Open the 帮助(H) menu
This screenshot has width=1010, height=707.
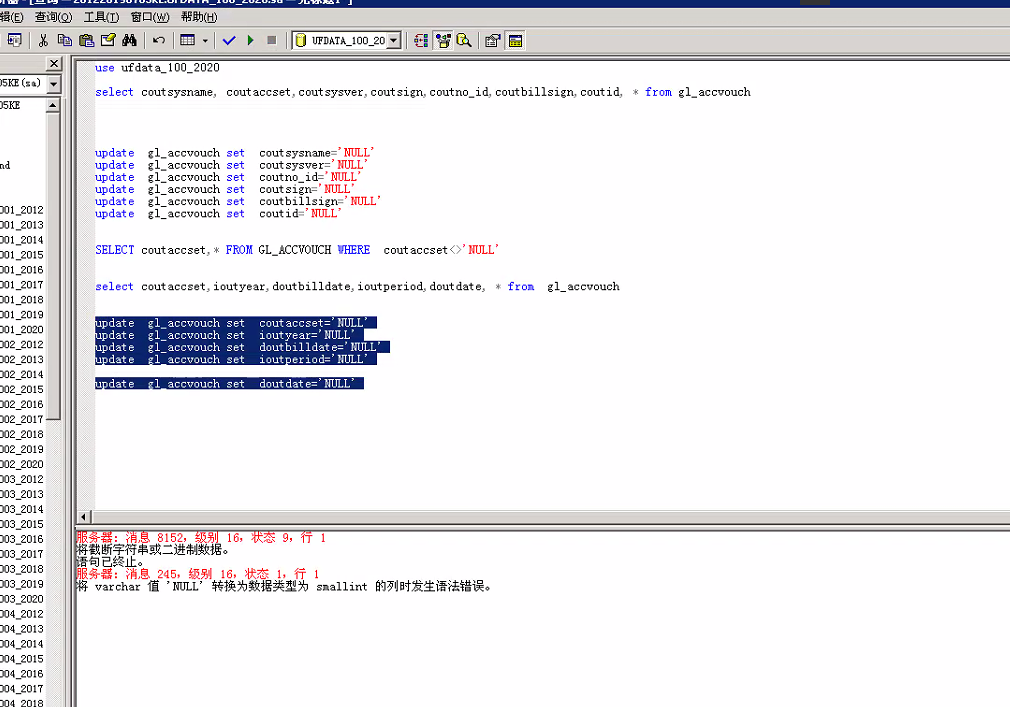(x=199, y=17)
